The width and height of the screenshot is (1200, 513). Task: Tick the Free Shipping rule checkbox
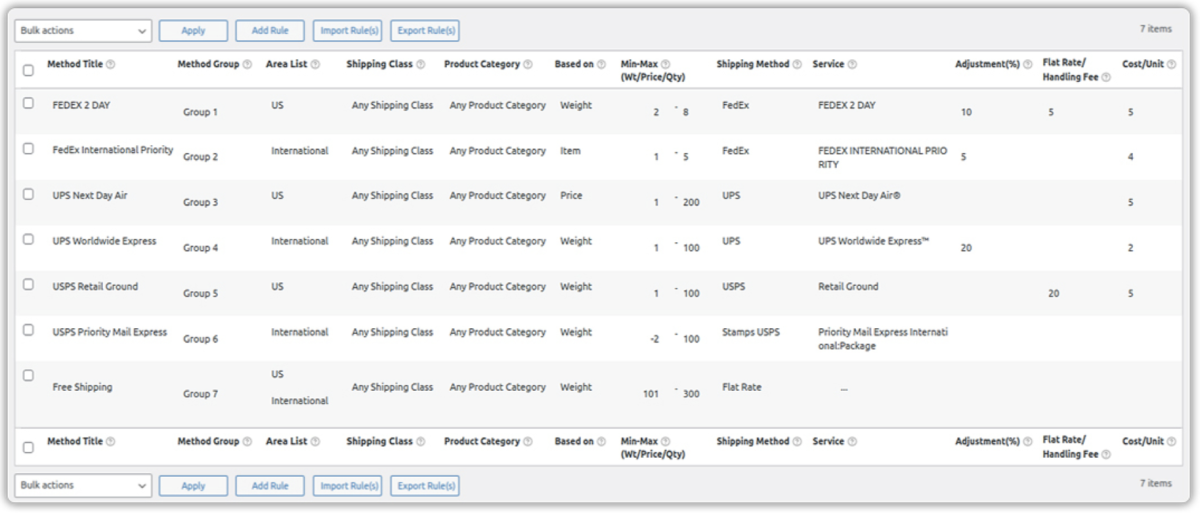(28, 375)
